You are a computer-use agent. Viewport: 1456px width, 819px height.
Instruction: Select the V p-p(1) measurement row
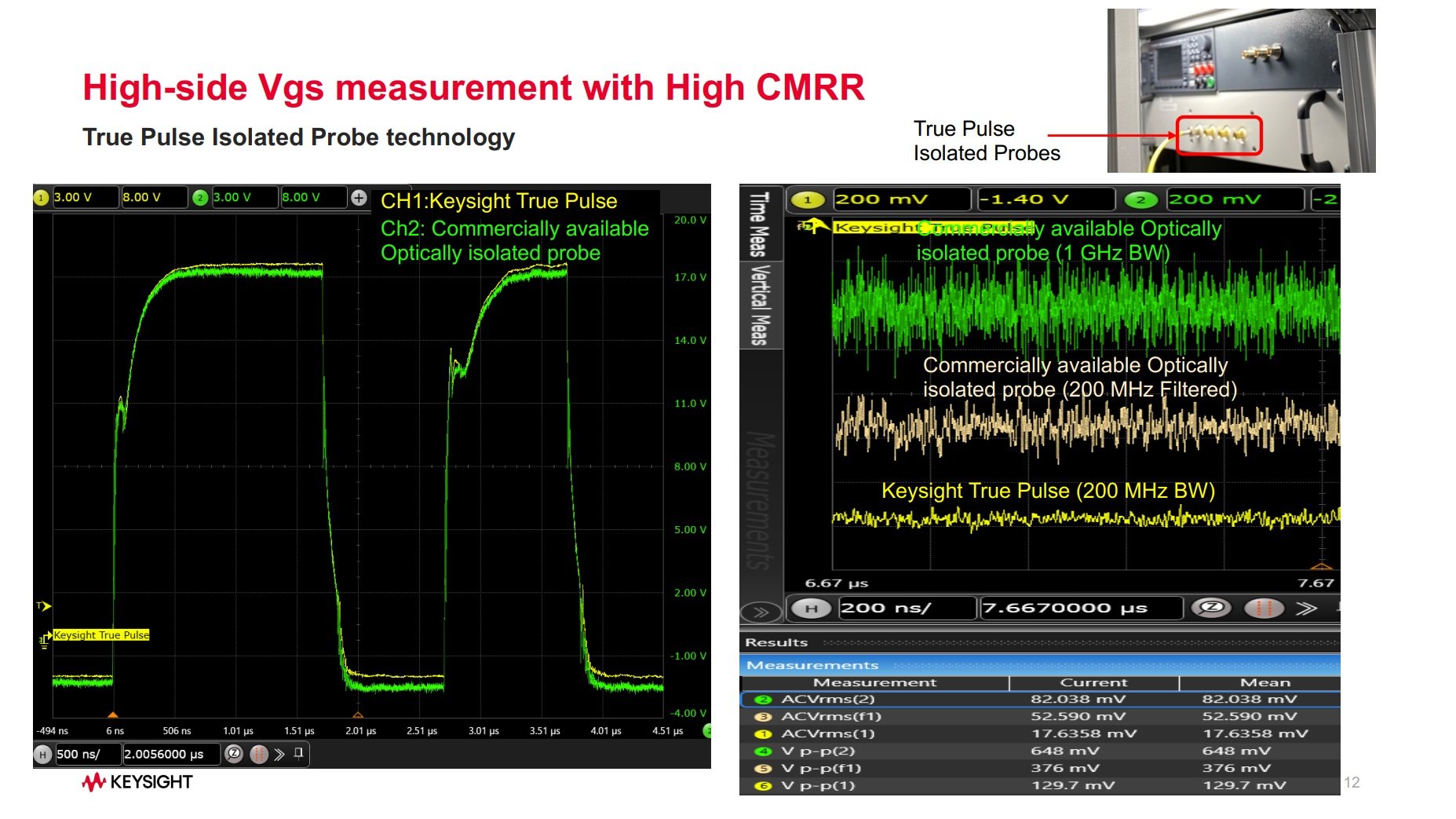[1040, 786]
